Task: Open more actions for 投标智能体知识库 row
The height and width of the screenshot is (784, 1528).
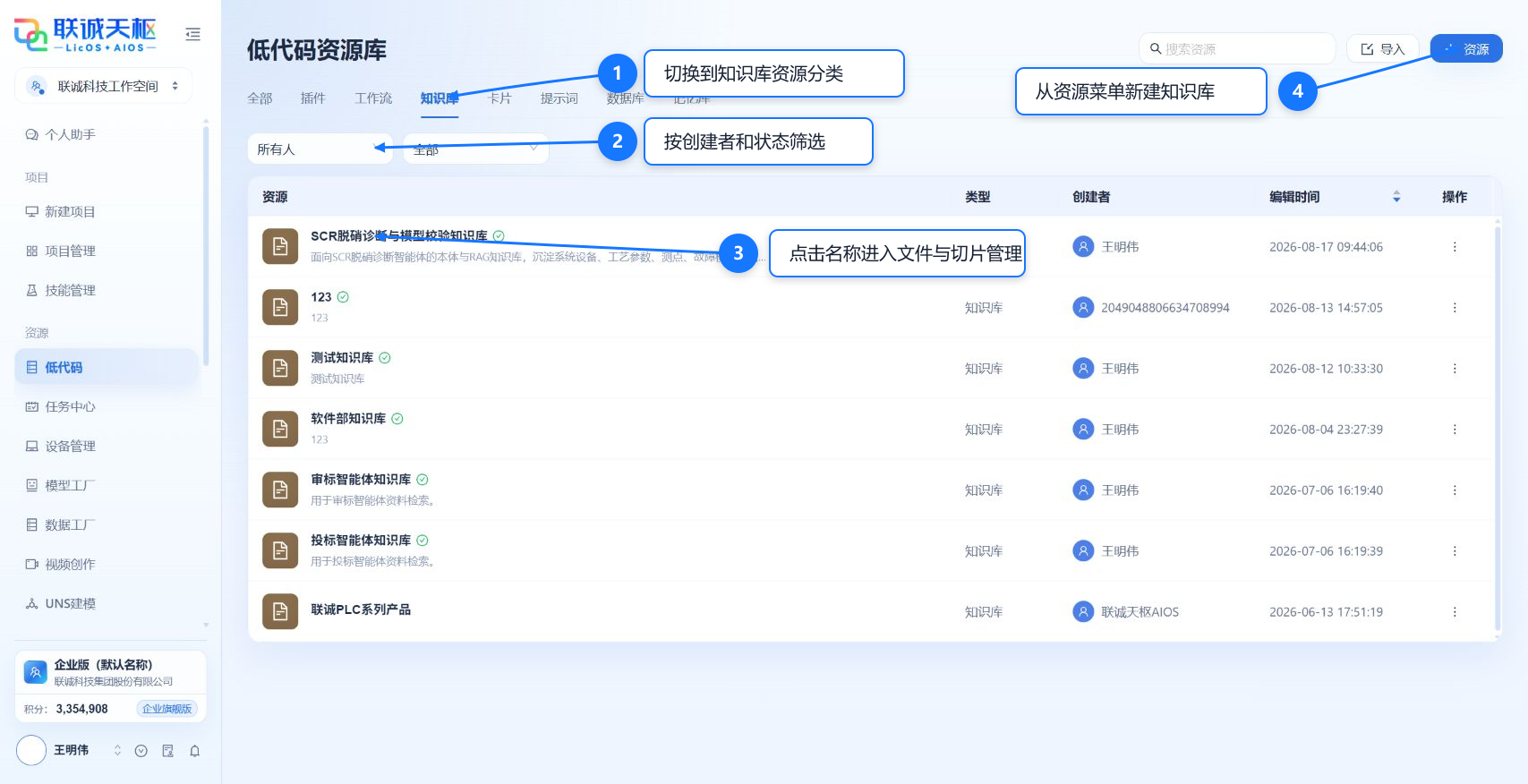Action: [x=1455, y=551]
